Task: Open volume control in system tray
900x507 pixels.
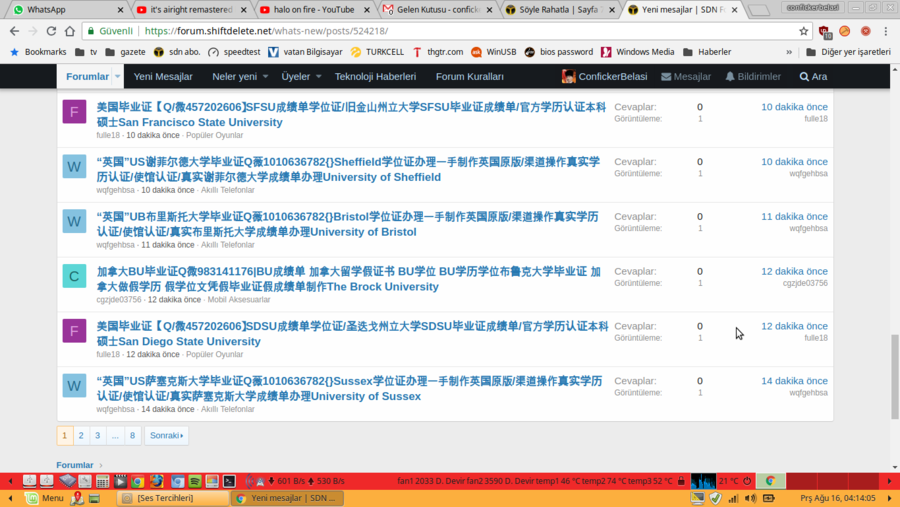Action: point(750,498)
